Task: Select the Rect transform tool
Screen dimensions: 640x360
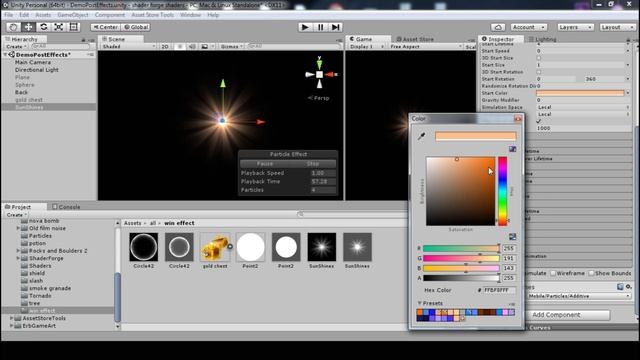Action: tap(73, 27)
